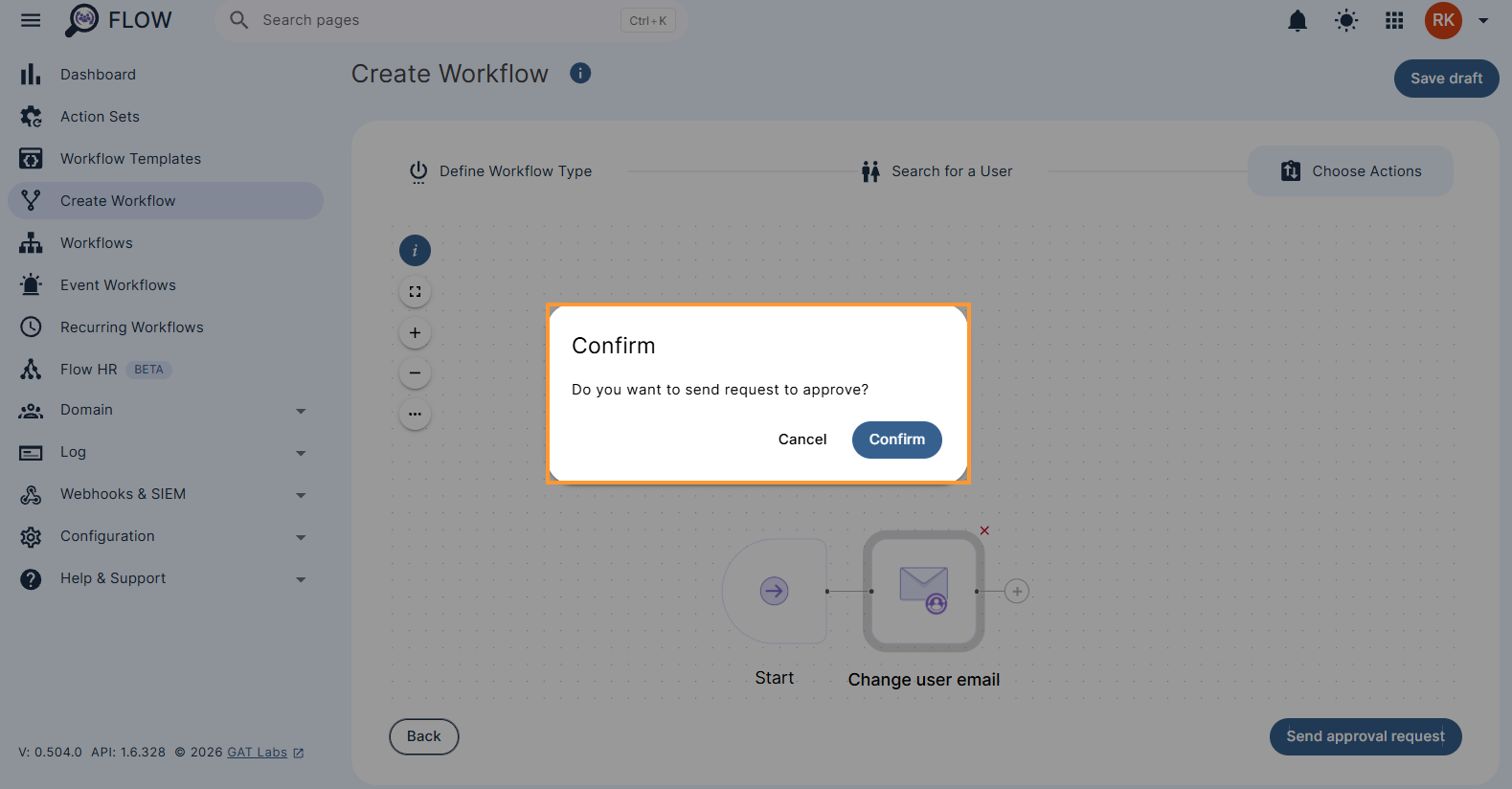Screen dimensions: 1512x789
Task: Open Event Workflows page
Action: 166,285
